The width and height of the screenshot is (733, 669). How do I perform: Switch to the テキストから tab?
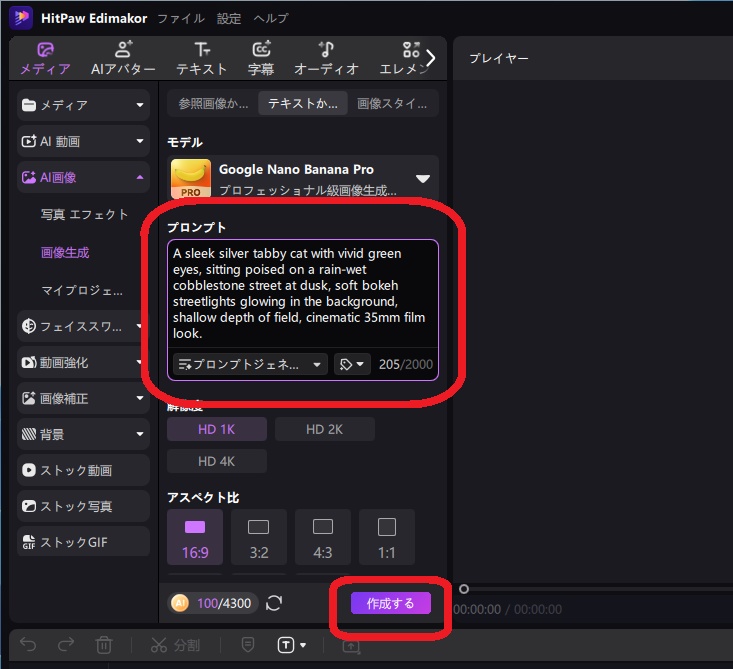pyautogui.click(x=302, y=103)
